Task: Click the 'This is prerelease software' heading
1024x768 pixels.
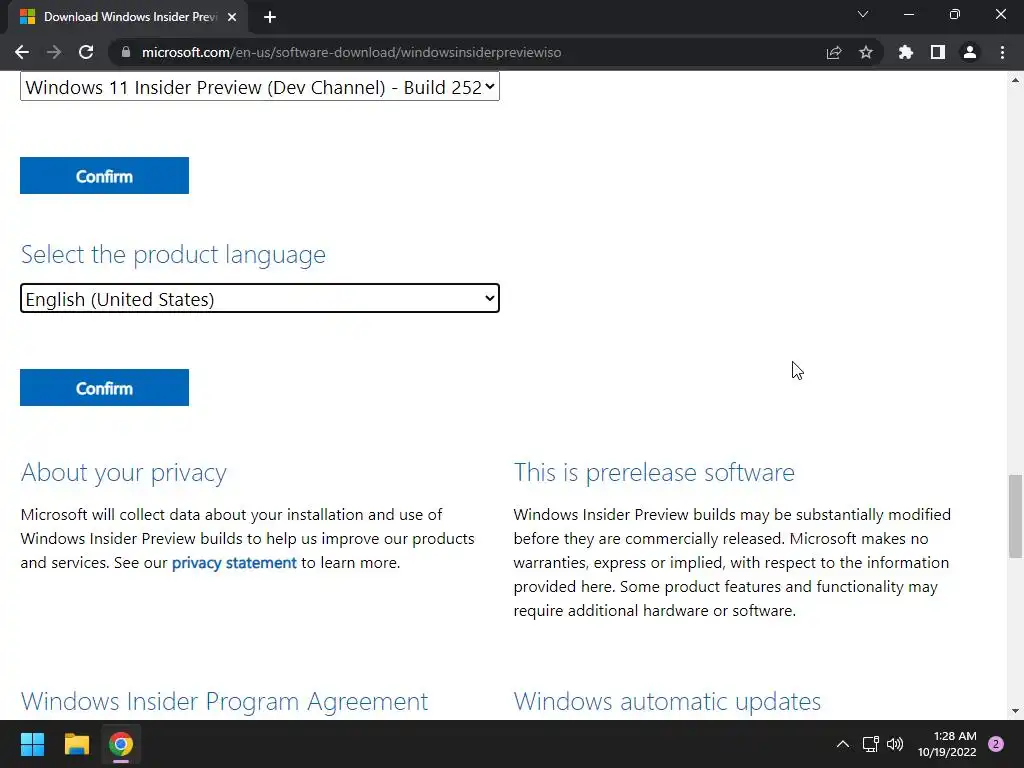Action: pyautogui.click(x=654, y=472)
